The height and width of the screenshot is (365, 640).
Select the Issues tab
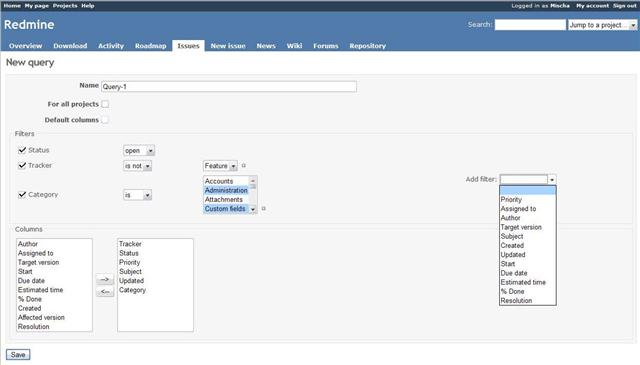tap(188, 46)
